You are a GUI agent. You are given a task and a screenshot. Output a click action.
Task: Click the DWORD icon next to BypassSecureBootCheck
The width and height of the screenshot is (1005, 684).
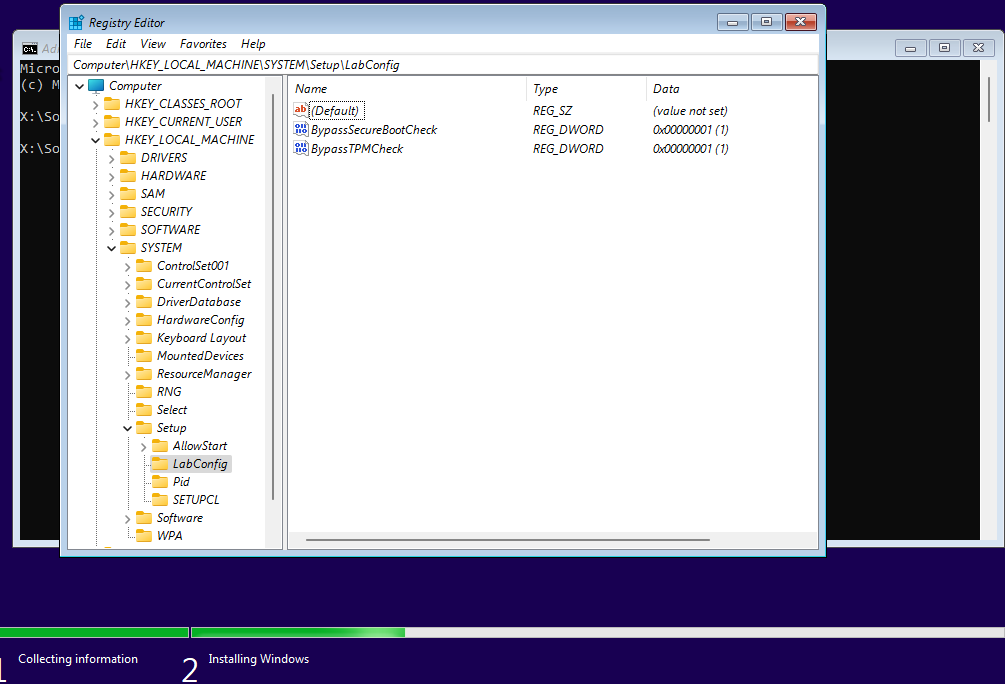(x=300, y=129)
